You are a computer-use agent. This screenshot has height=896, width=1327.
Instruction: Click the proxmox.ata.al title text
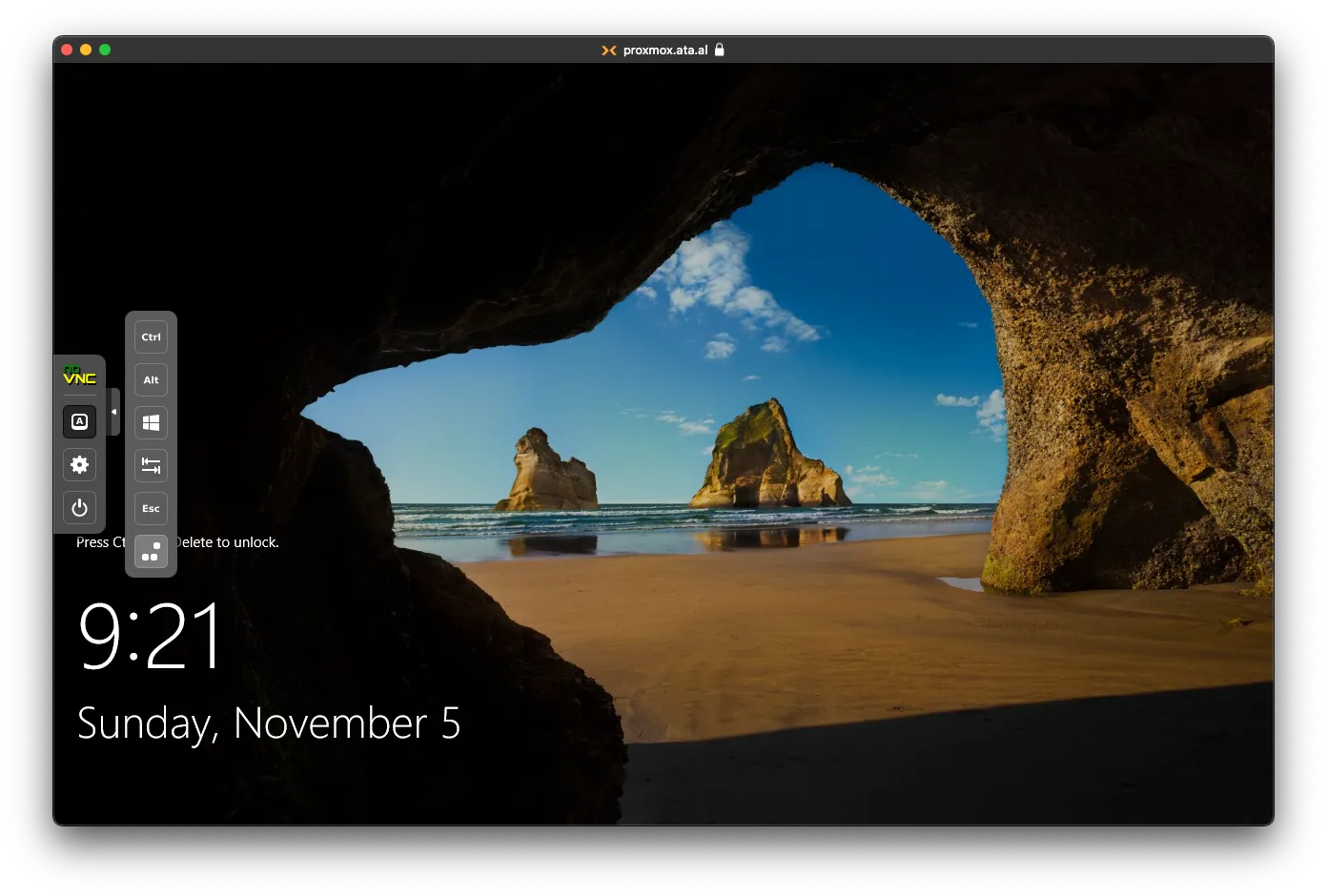coord(665,51)
